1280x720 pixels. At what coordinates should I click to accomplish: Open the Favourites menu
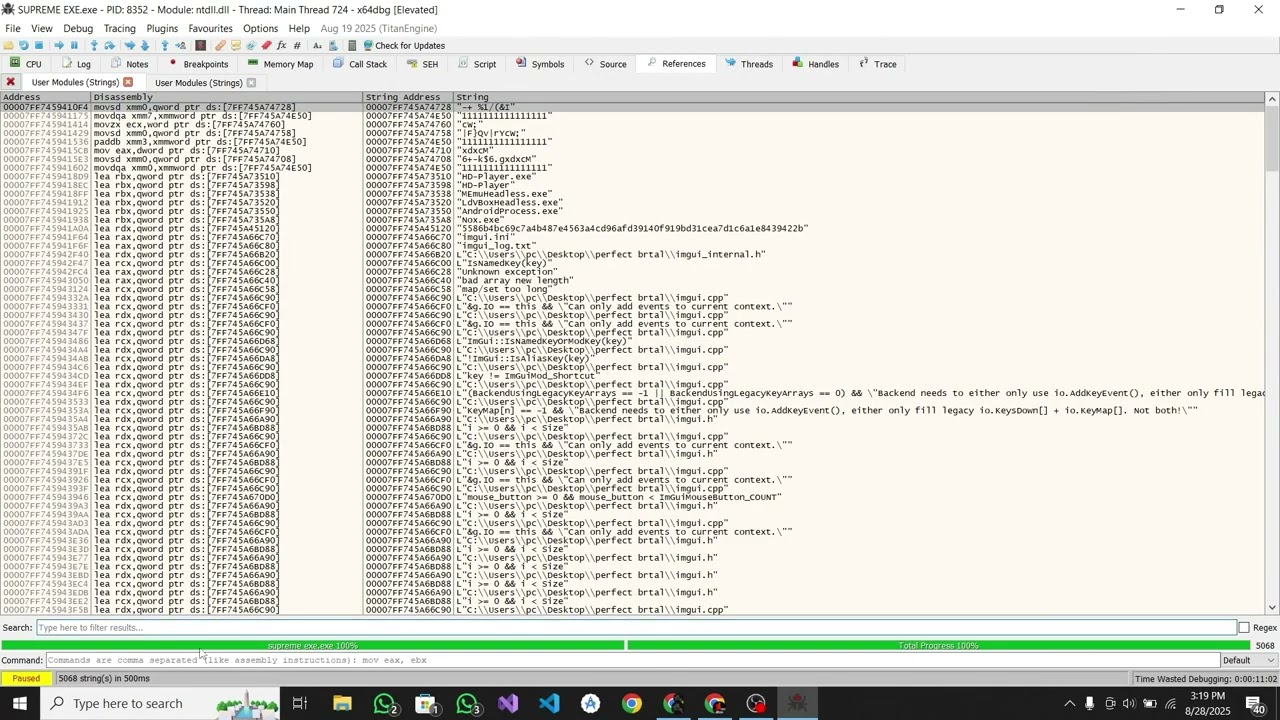click(211, 28)
